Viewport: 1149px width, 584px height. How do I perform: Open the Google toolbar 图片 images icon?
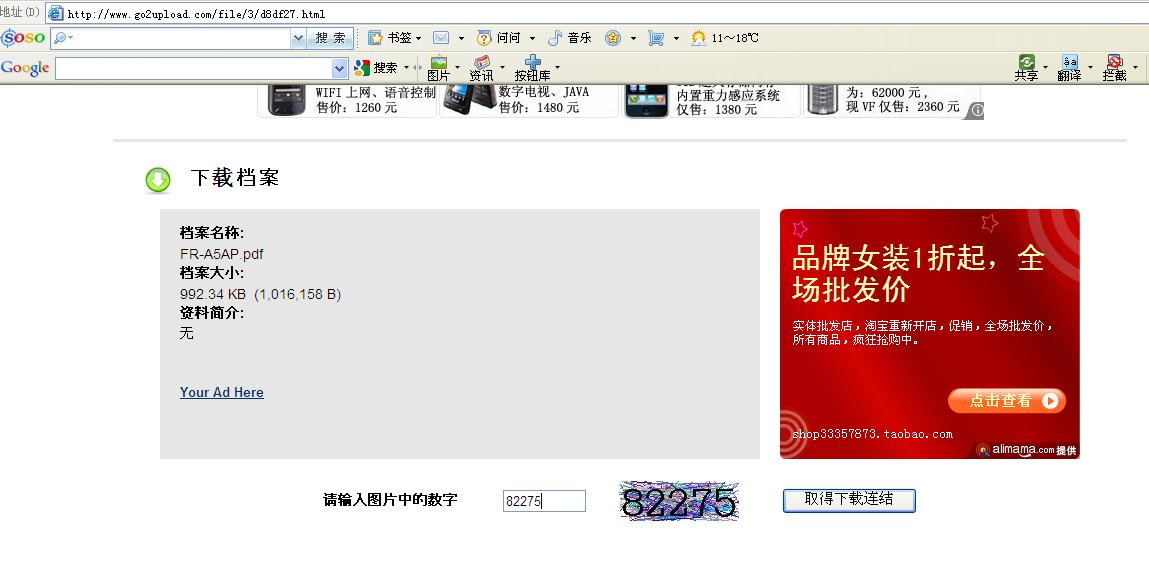point(438,68)
